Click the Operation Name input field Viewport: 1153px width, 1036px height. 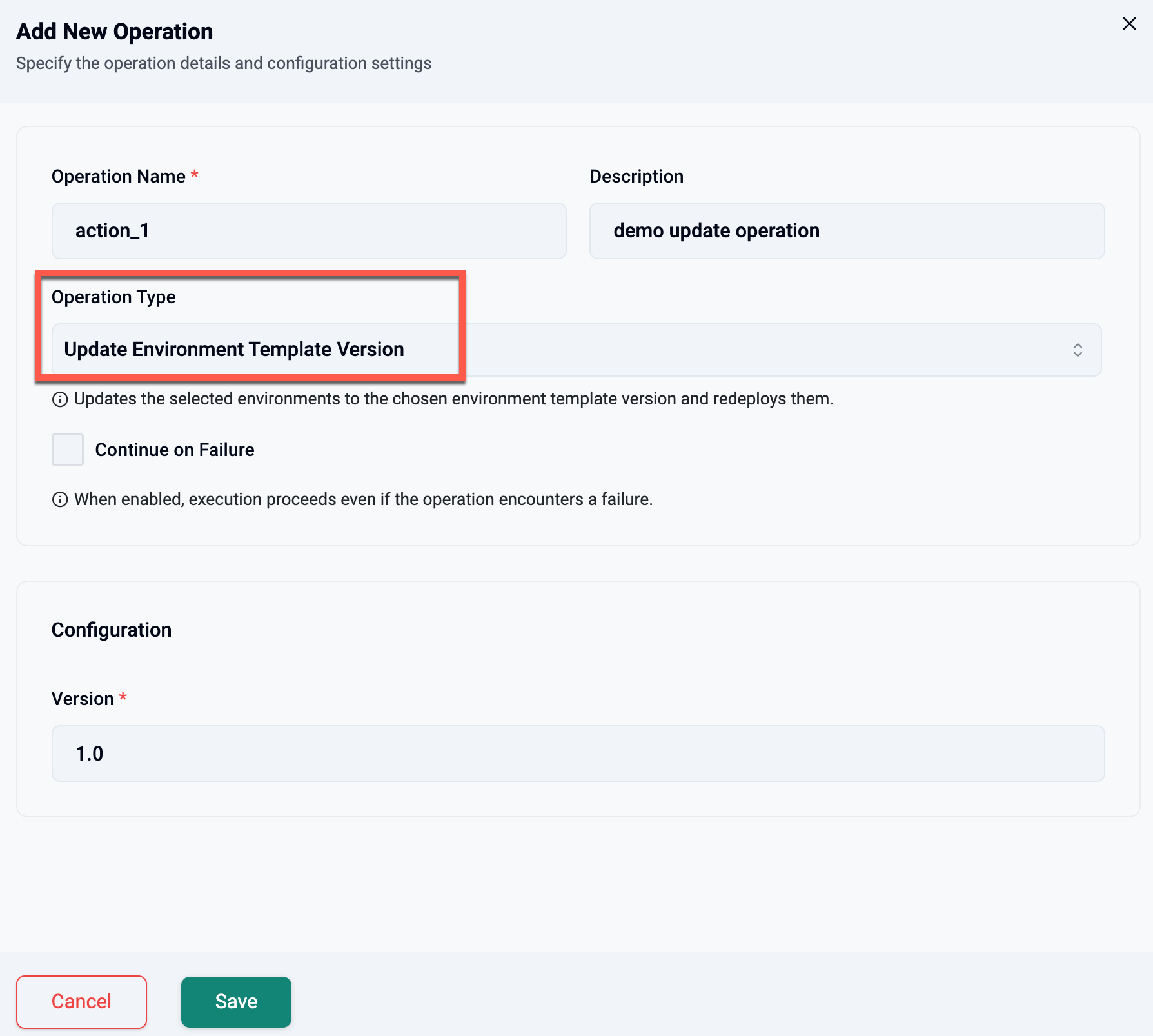pyautogui.click(x=309, y=231)
